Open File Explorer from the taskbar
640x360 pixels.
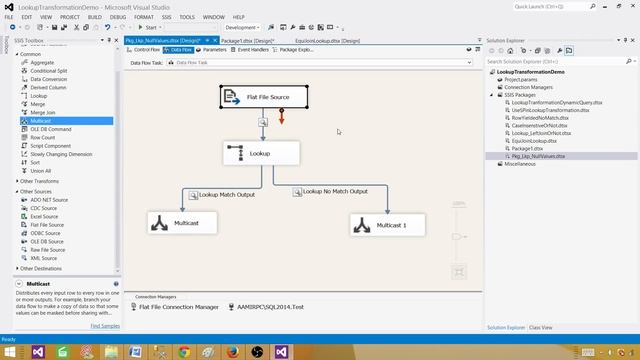tap(111, 352)
